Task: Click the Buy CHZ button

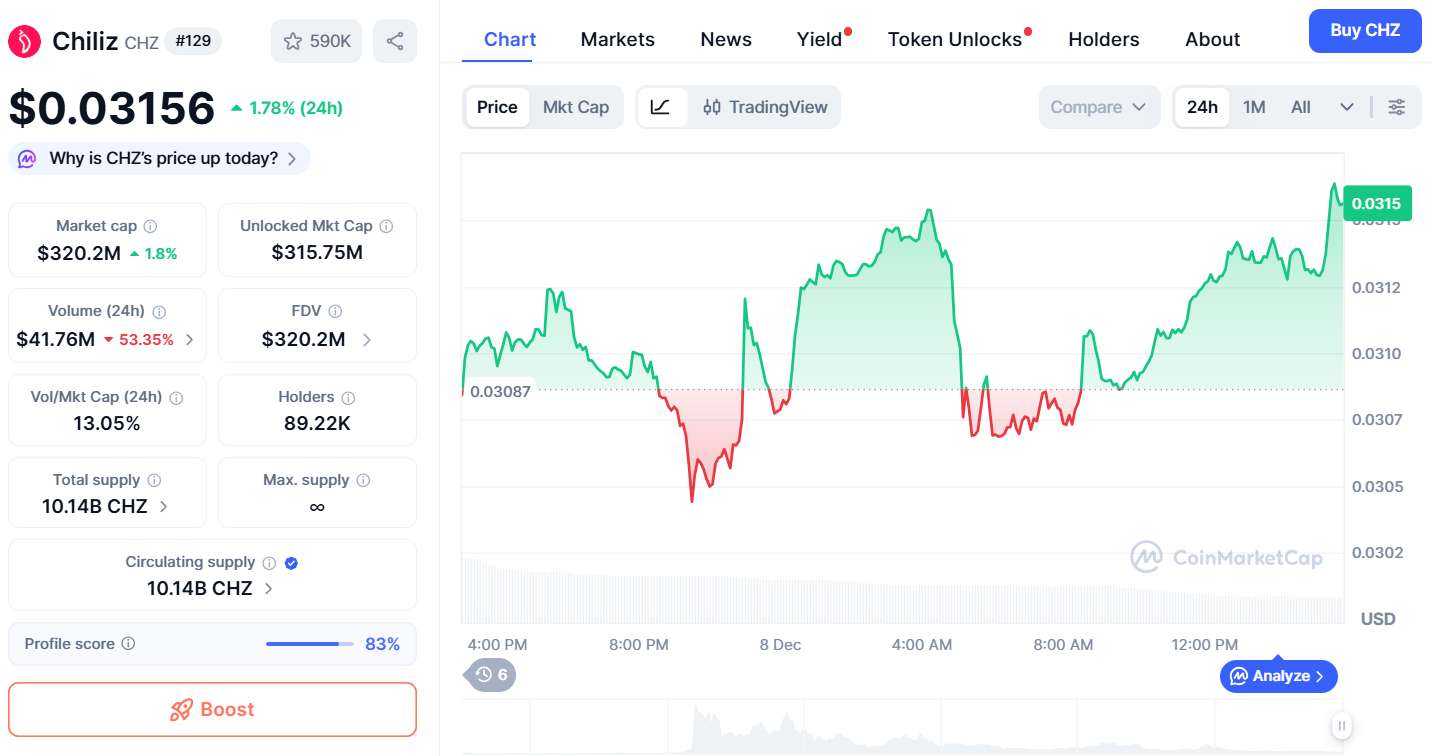Action: click(1364, 31)
